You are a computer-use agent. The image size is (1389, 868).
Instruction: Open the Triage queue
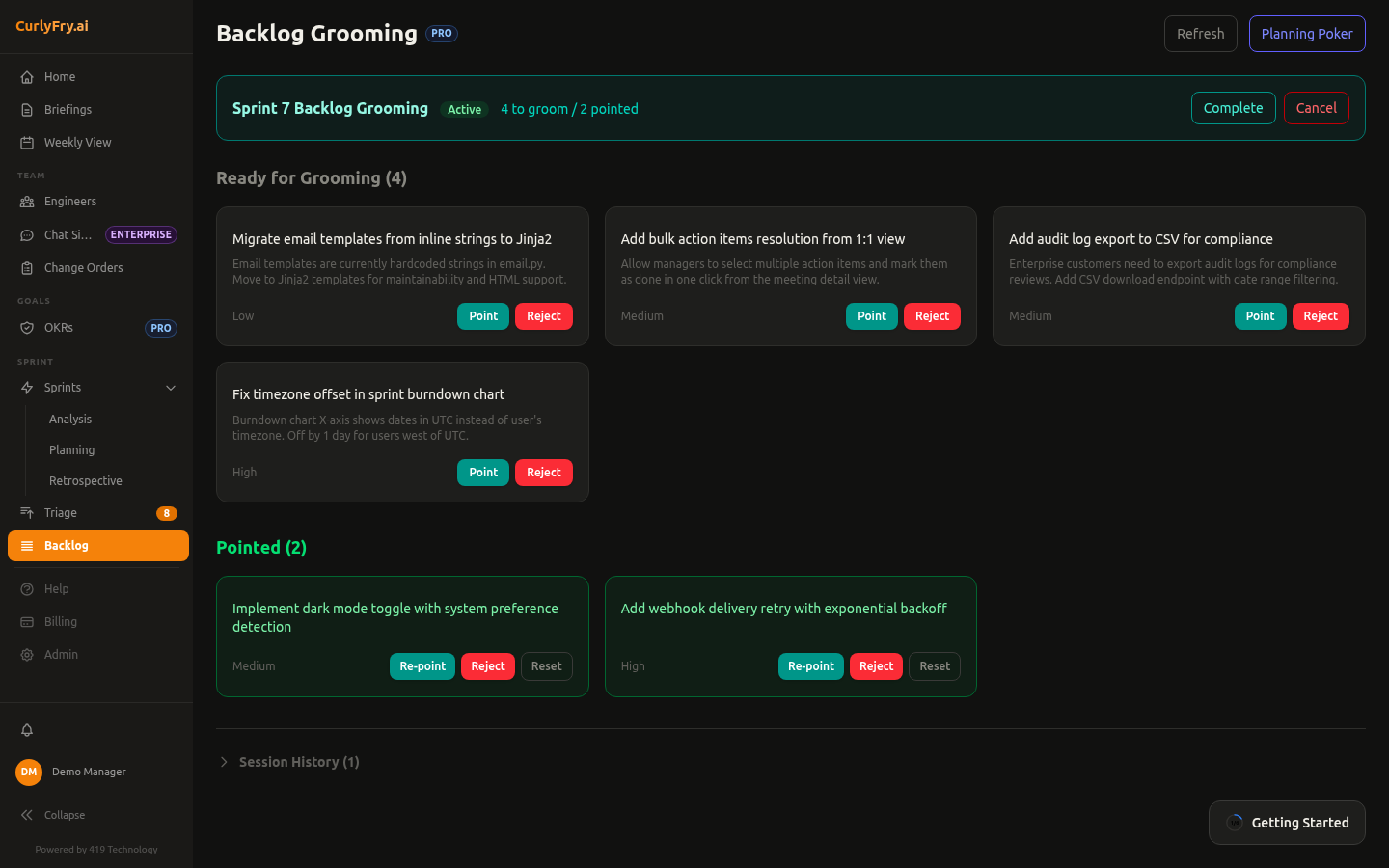click(x=59, y=512)
